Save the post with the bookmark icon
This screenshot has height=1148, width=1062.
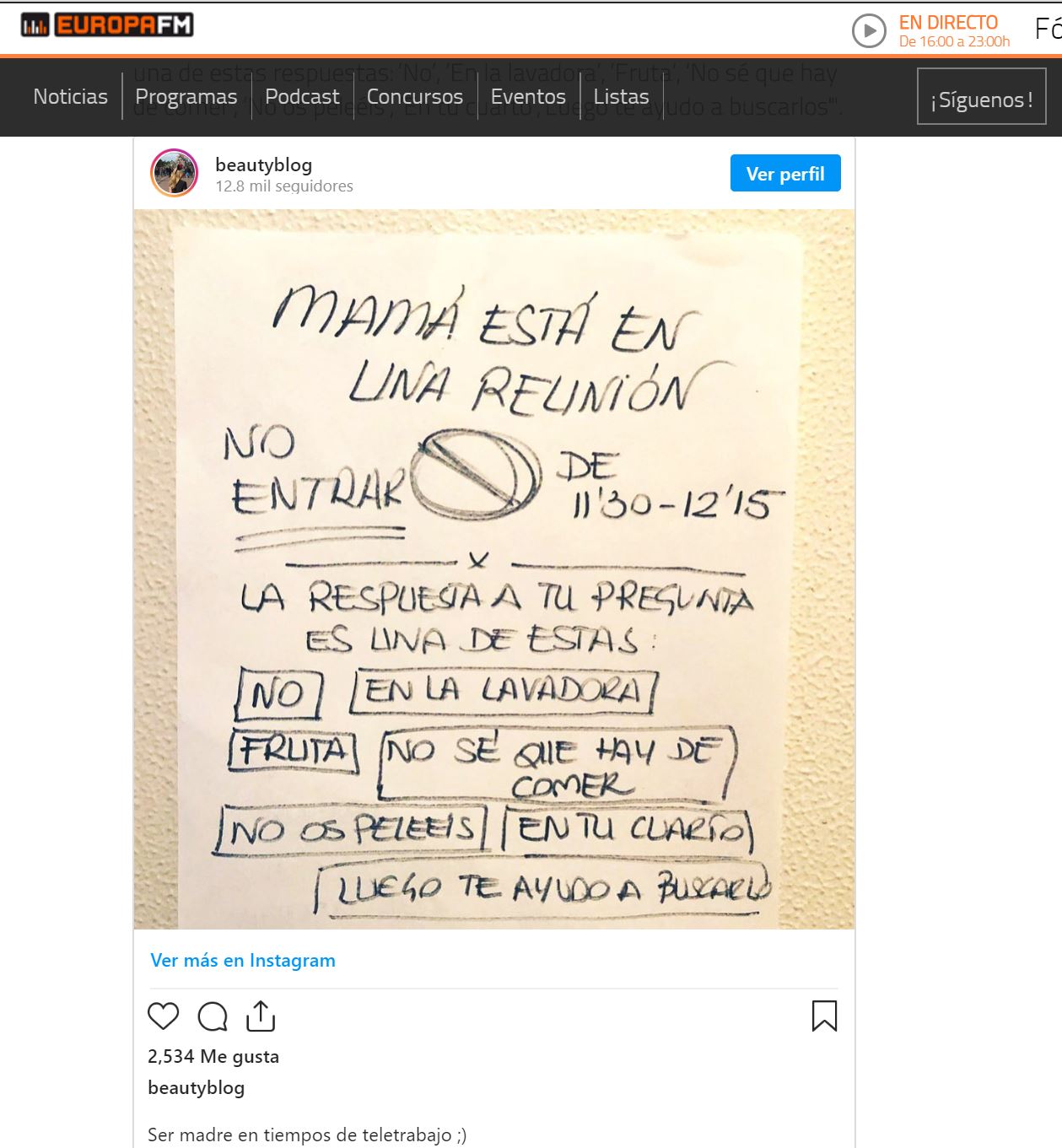point(824,1016)
